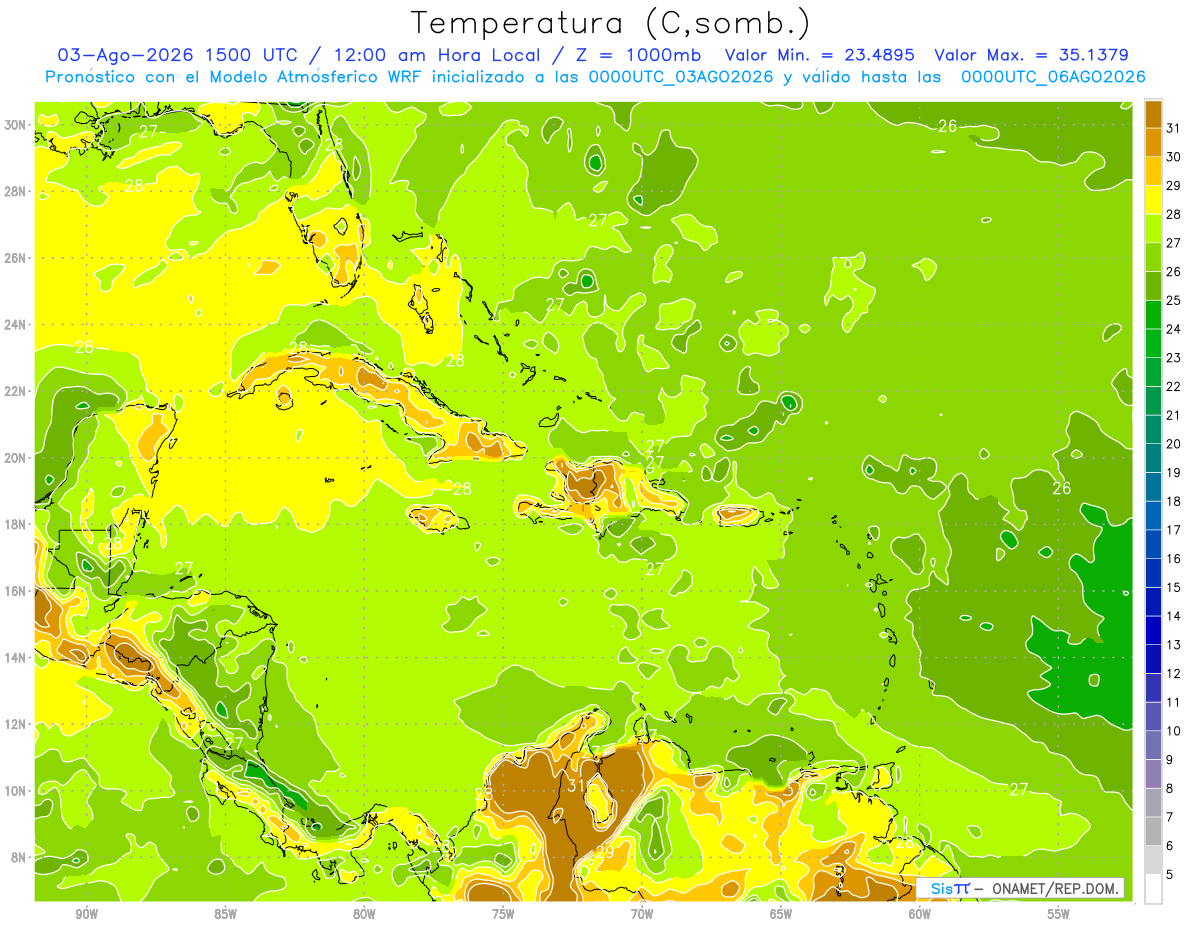This screenshot has height=927, width=1200.
Task: Click the orange legend swatch between 30 and 31
Action: [x=1153, y=143]
